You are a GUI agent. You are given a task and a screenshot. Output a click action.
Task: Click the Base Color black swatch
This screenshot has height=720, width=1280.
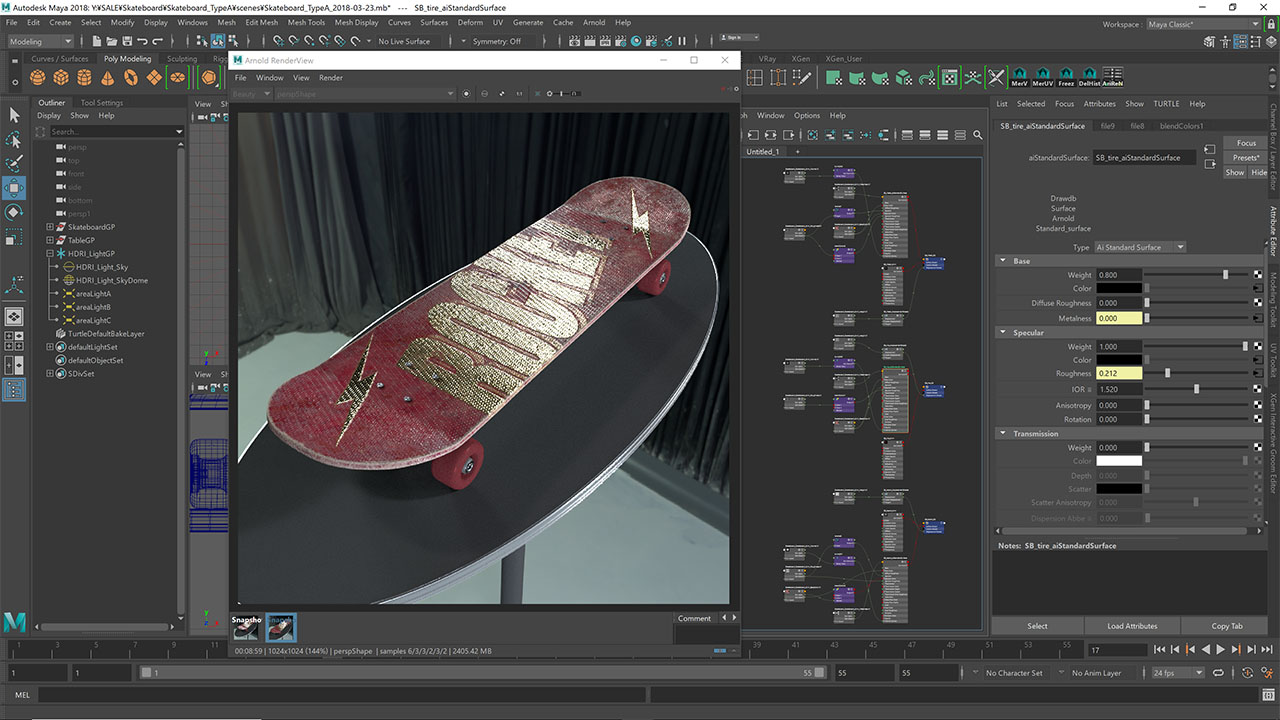pos(1119,289)
